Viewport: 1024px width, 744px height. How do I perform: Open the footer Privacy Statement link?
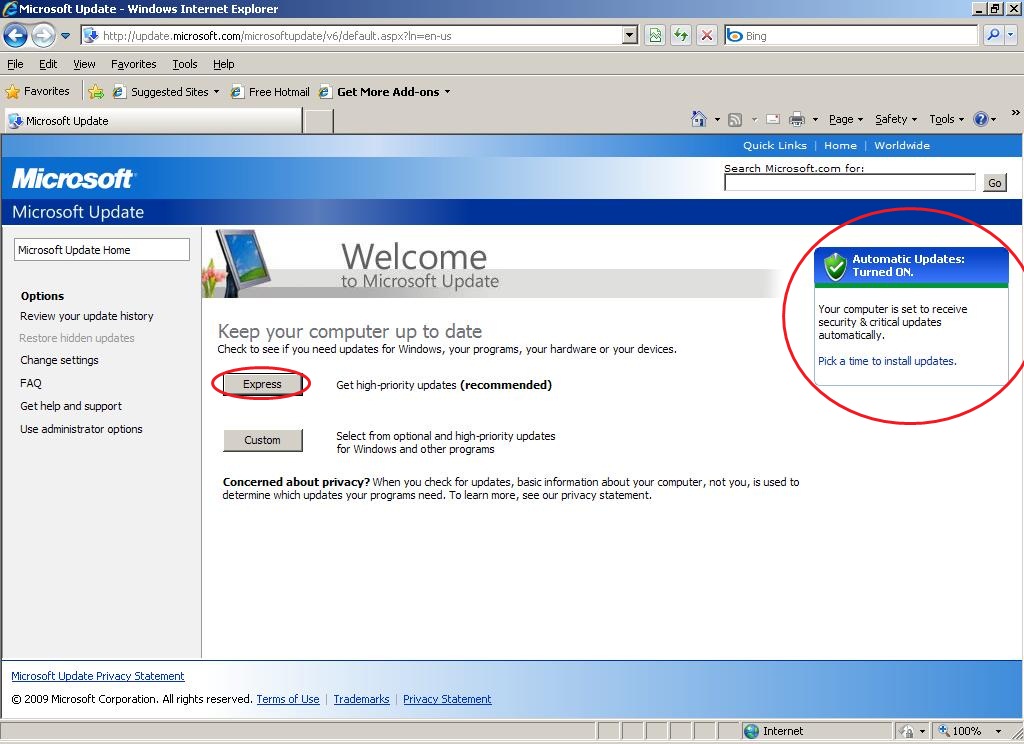pos(447,699)
